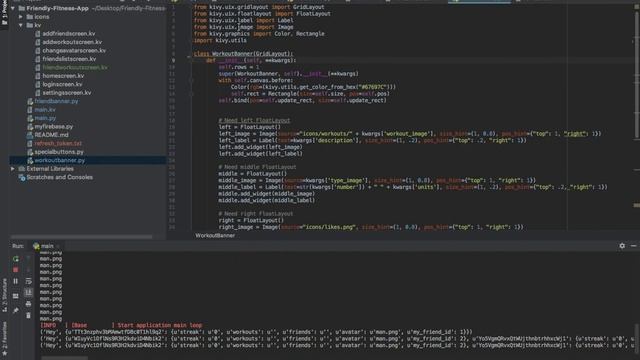Click the WorkoutBanner breadcrumb
640x360 pixels.
coord(215,236)
